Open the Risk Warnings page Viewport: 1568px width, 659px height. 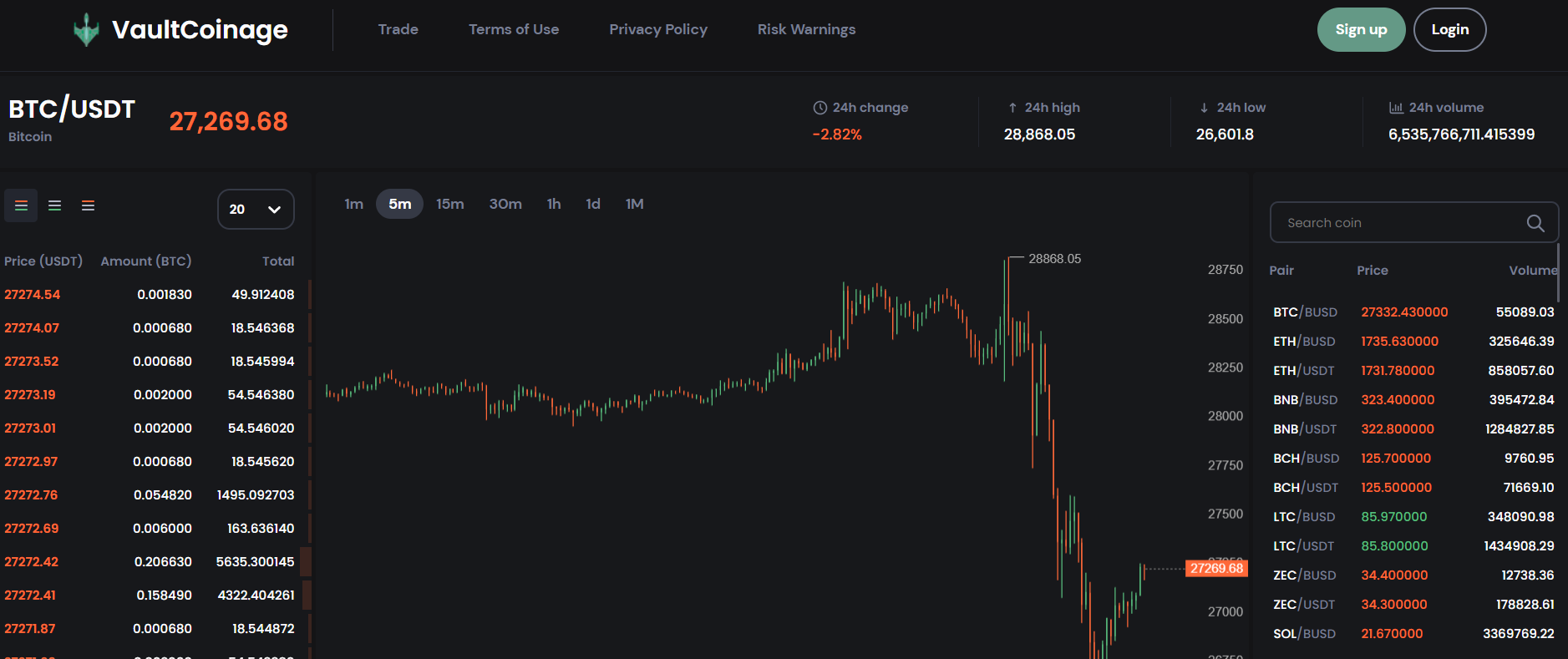point(805,29)
